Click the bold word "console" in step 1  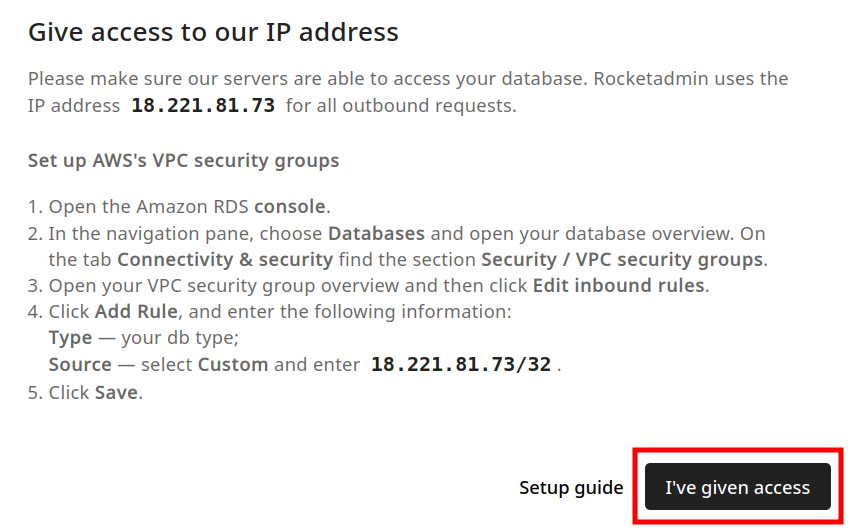(290, 207)
